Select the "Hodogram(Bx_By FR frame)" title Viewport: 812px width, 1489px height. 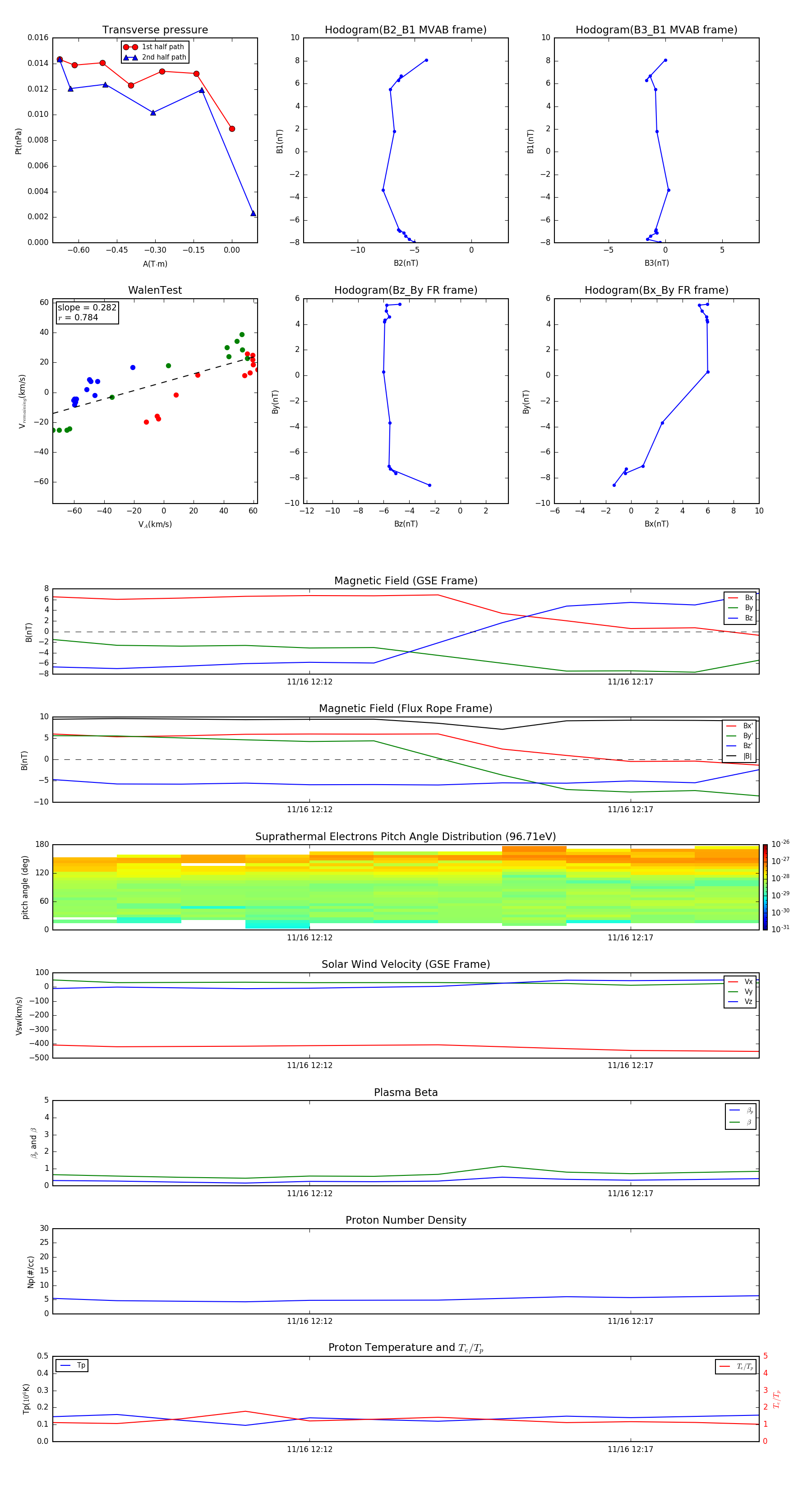(x=656, y=290)
